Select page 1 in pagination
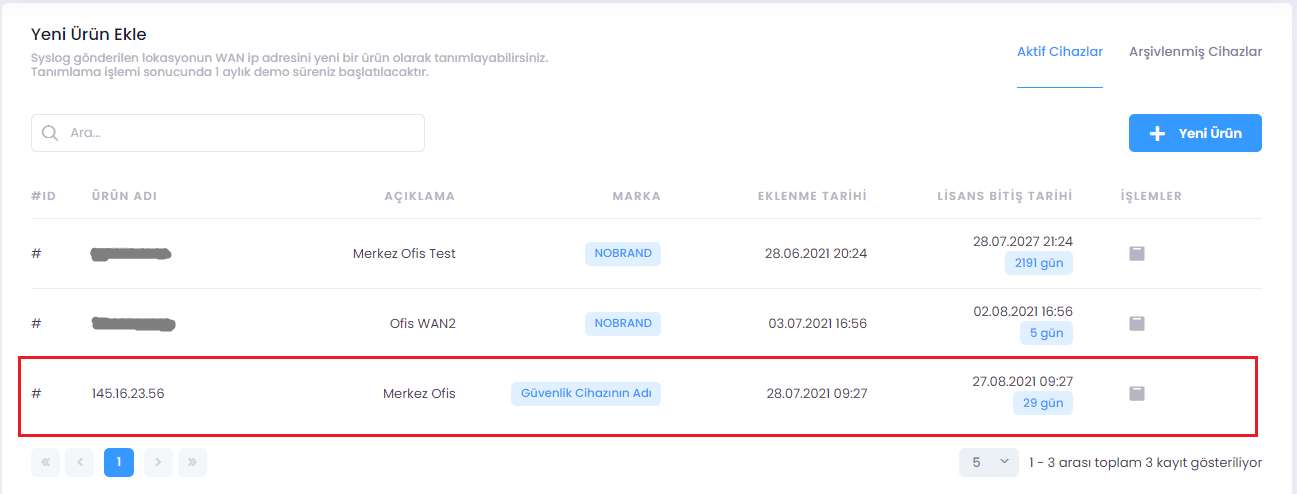Viewport: 1297px width, 494px height. pyautogui.click(x=119, y=462)
